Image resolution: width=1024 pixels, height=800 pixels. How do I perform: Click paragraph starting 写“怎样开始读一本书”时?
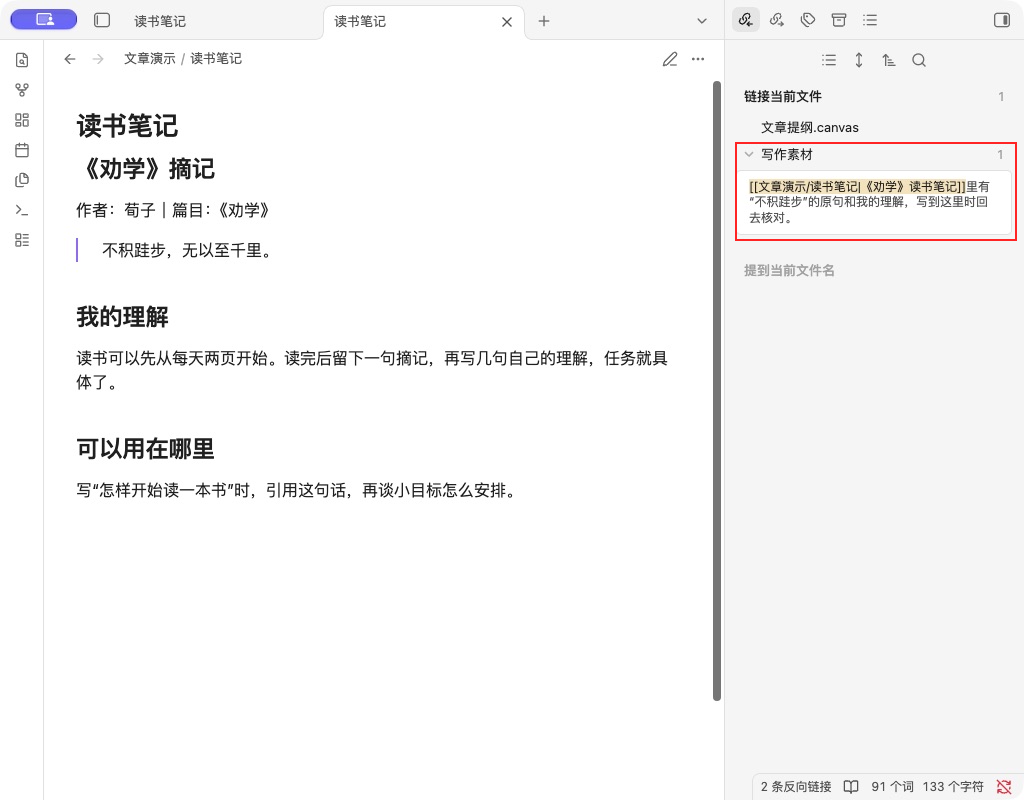pos(298,490)
